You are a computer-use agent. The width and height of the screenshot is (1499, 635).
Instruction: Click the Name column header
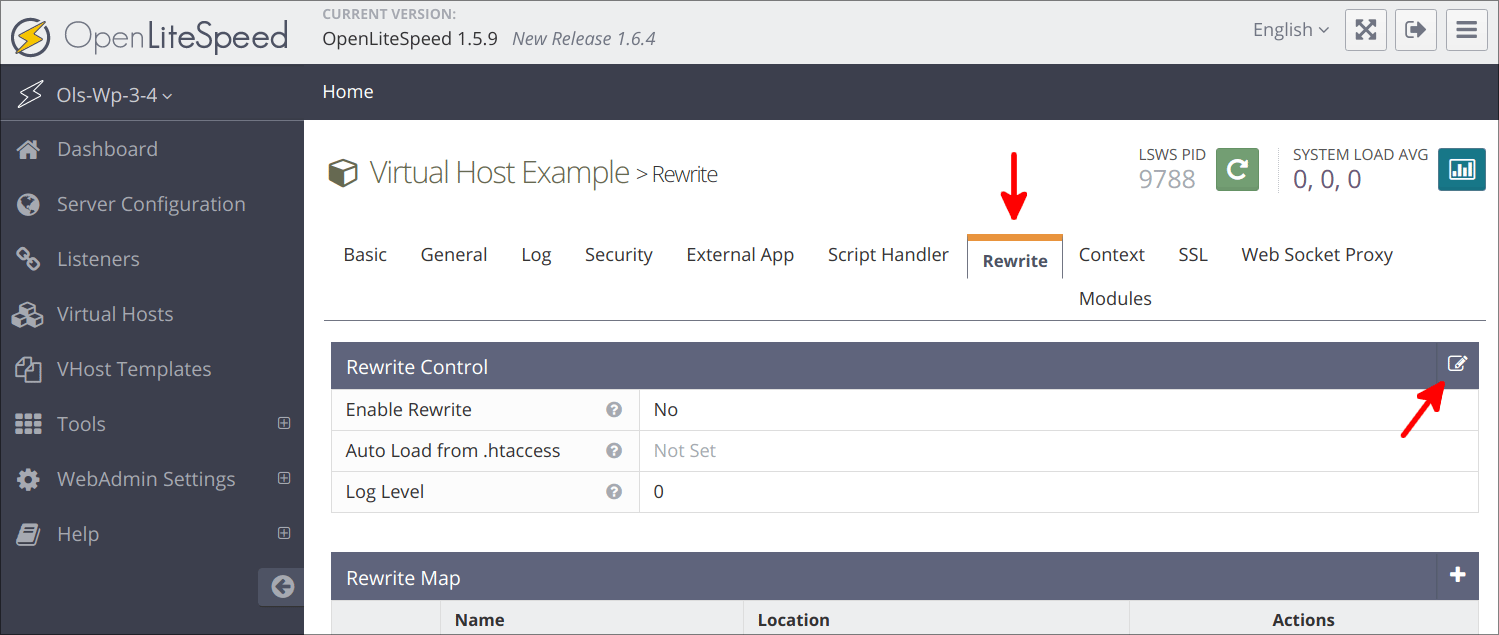[x=479, y=620]
